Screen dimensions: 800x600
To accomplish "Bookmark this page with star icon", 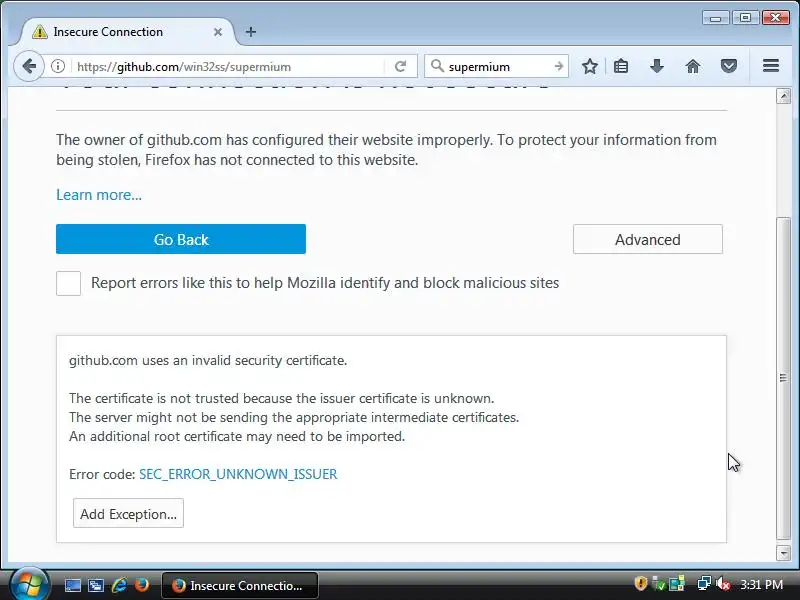I will [x=590, y=66].
